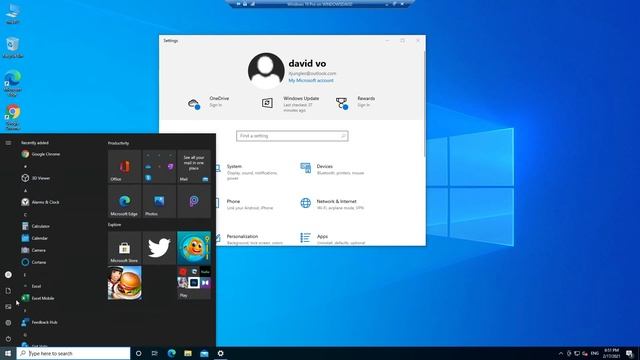Click the user account icon in Start rail
The width and height of the screenshot is (640, 360).
[x=8, y=275]
